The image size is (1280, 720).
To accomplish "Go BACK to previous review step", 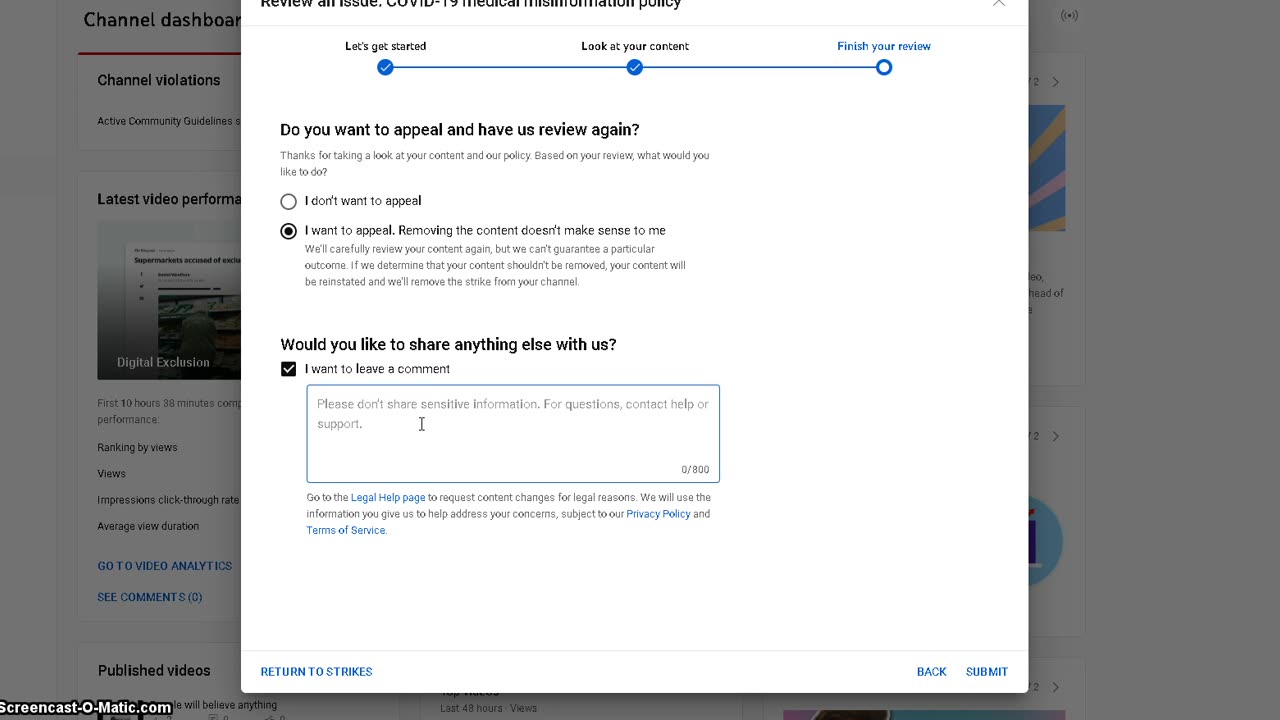I will (x=931, y=672).
